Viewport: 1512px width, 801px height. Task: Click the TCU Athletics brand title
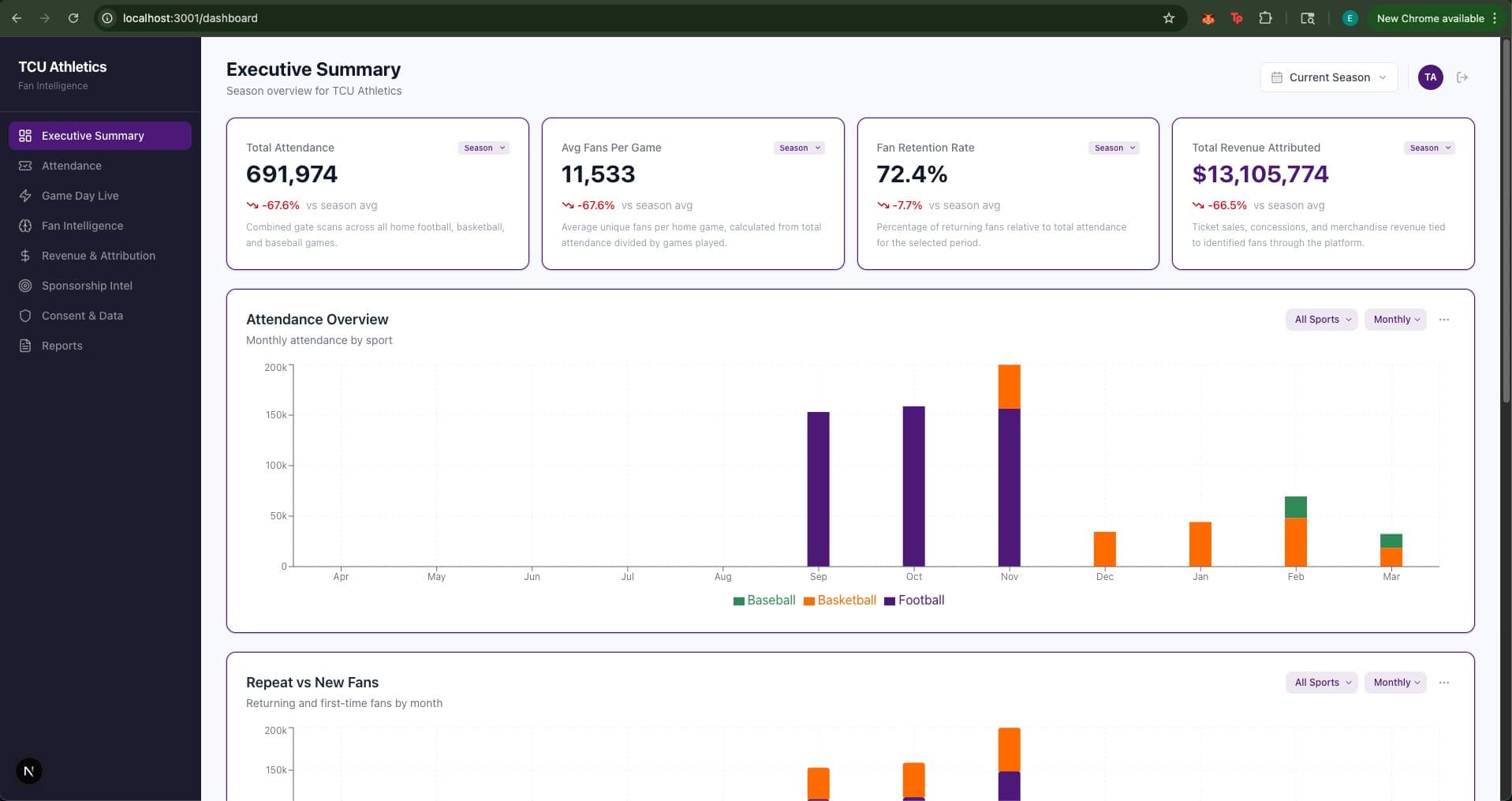[62, 67]
